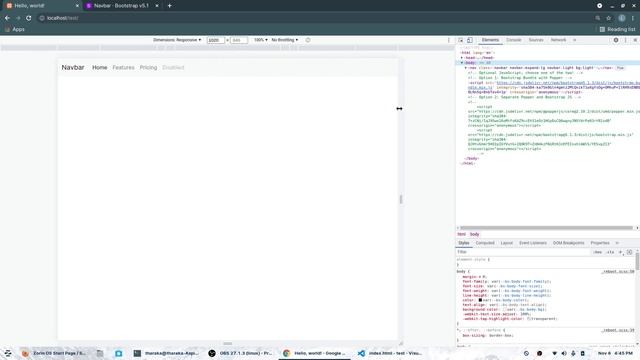The width and height of the screenshot is (640, 360).
Task: Toggle the :hov element state button
Action: coord(598,252)
